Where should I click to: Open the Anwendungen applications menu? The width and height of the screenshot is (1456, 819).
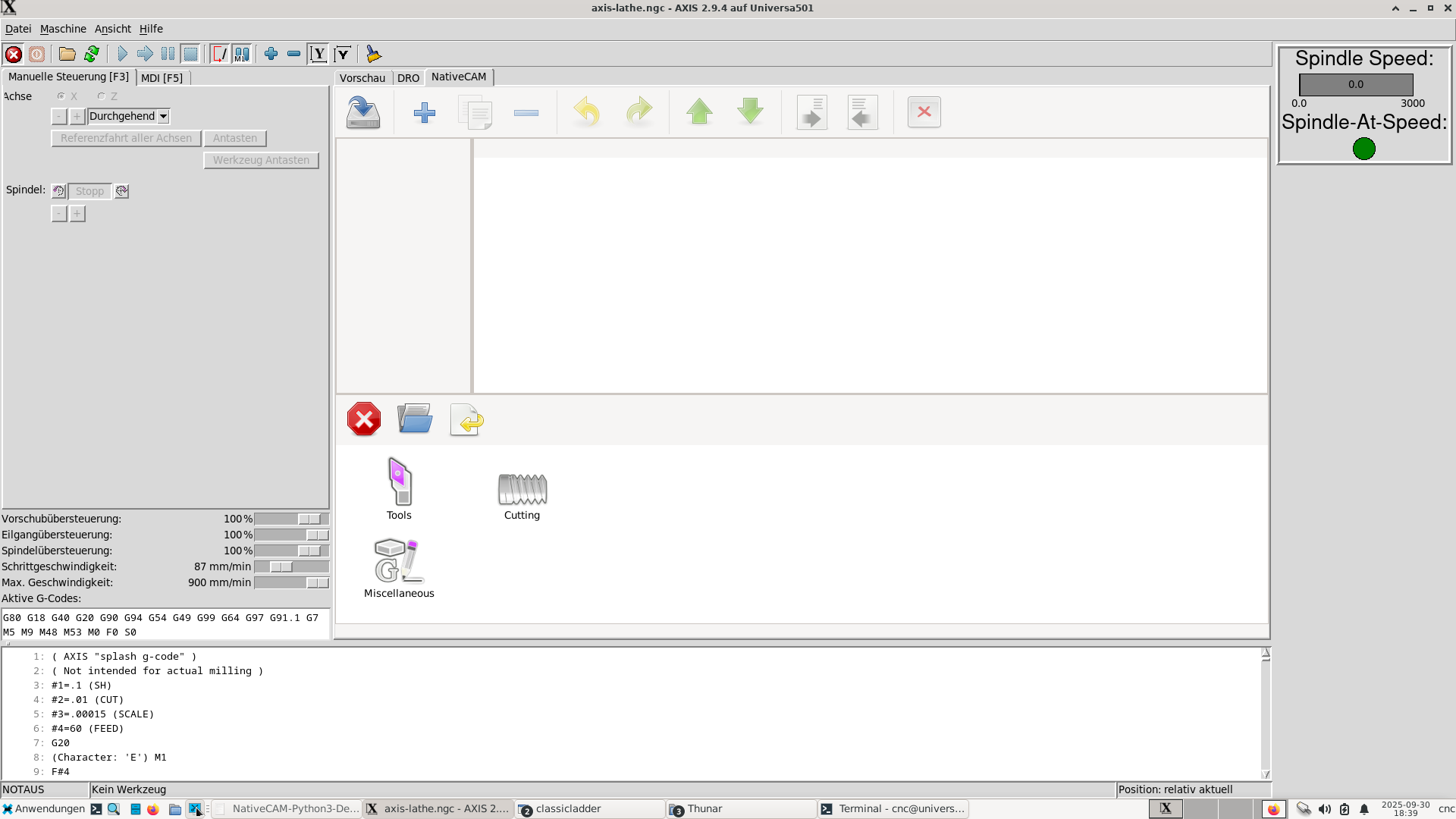[42, 809]
